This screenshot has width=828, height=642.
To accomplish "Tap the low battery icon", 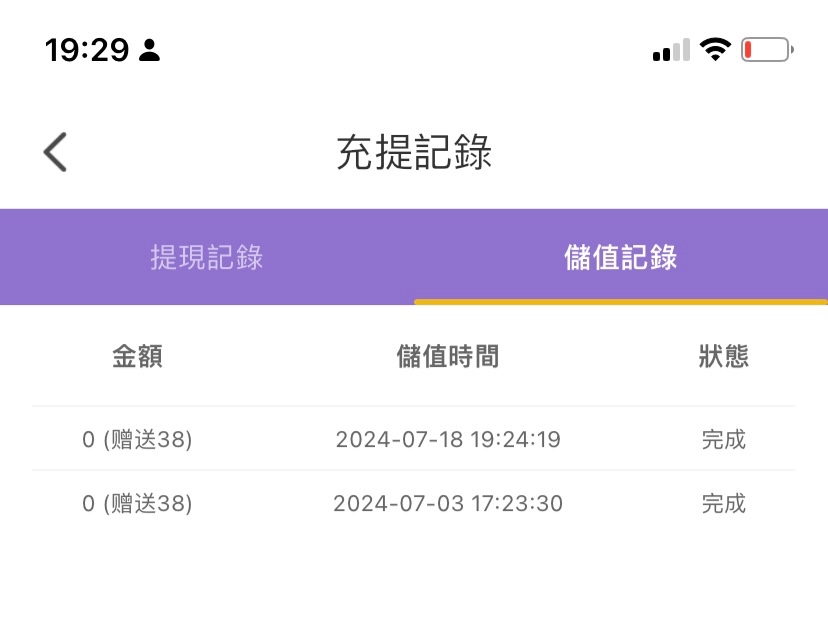I will point(767,49).
